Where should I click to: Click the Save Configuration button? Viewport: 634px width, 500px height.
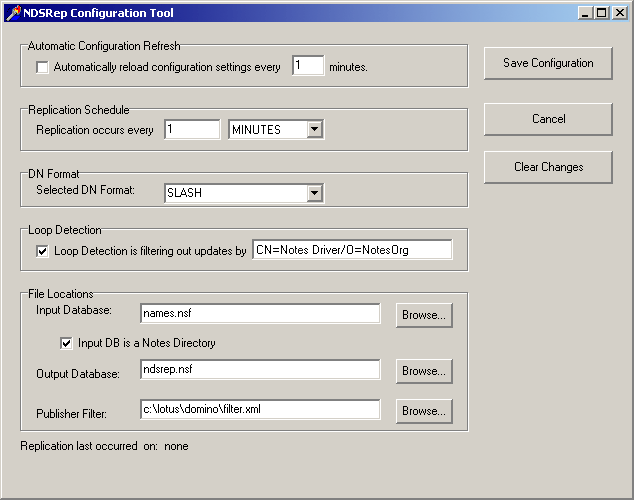coord(548,63)
